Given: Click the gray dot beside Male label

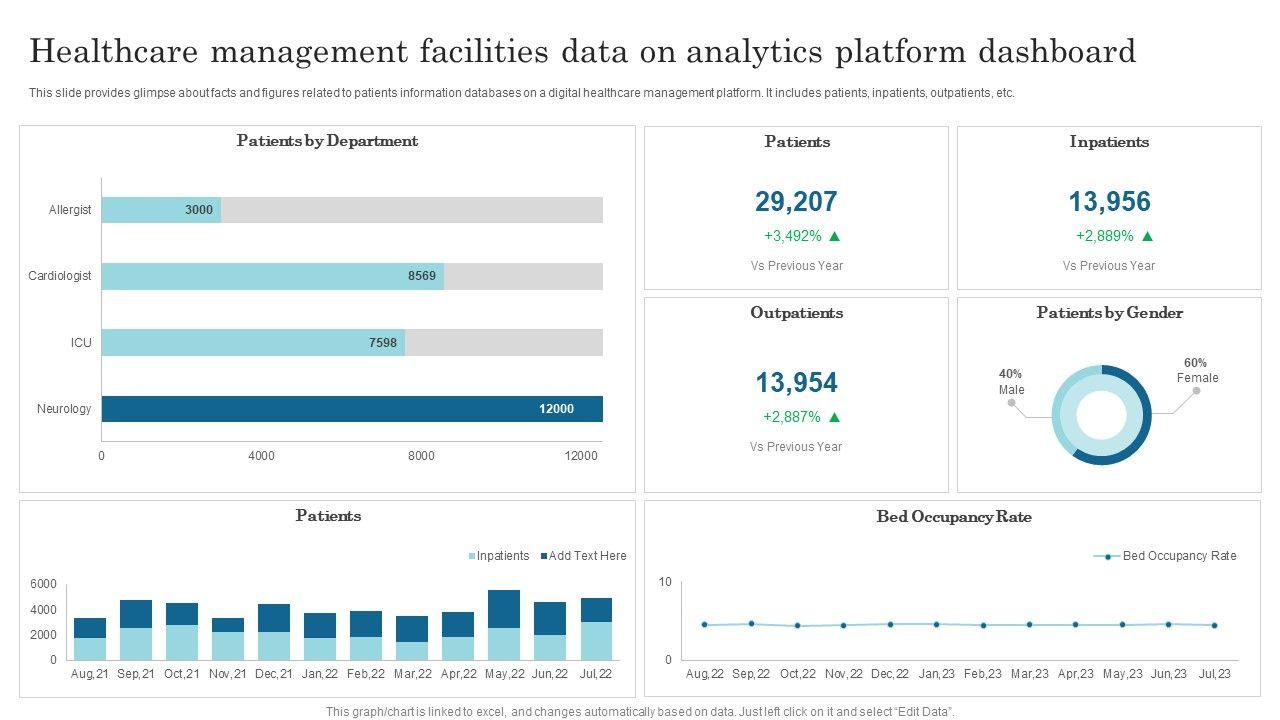Looking at the screenshot, I should click(1012, 403).
